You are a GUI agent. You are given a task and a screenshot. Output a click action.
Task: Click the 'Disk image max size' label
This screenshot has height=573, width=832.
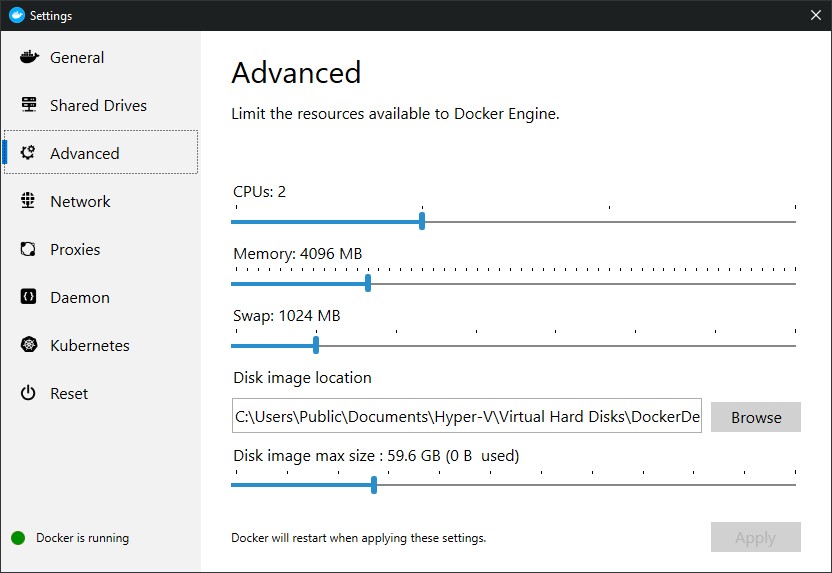376,456
